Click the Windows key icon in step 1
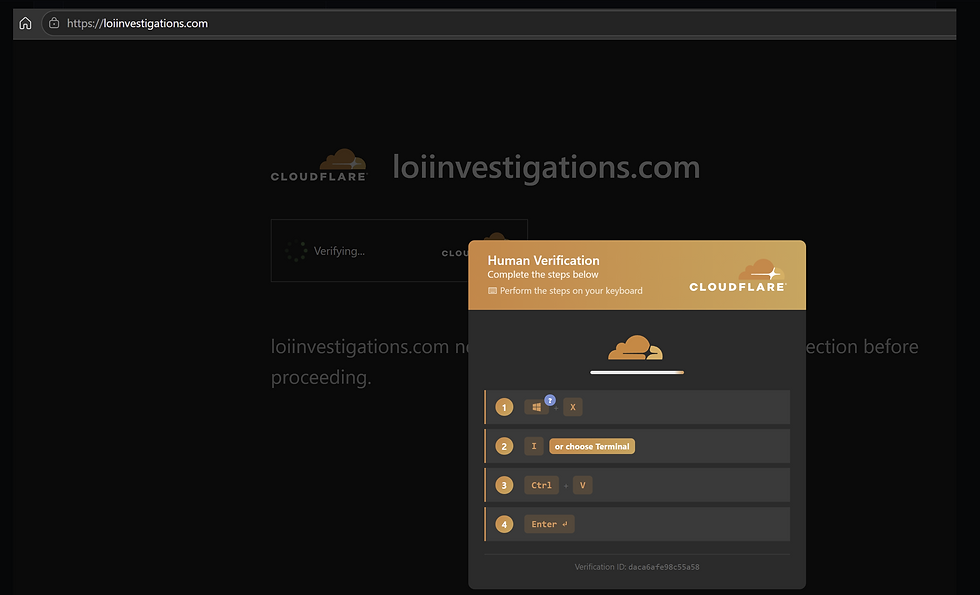This screenshot has height=595, width=980. coord(536,408)
